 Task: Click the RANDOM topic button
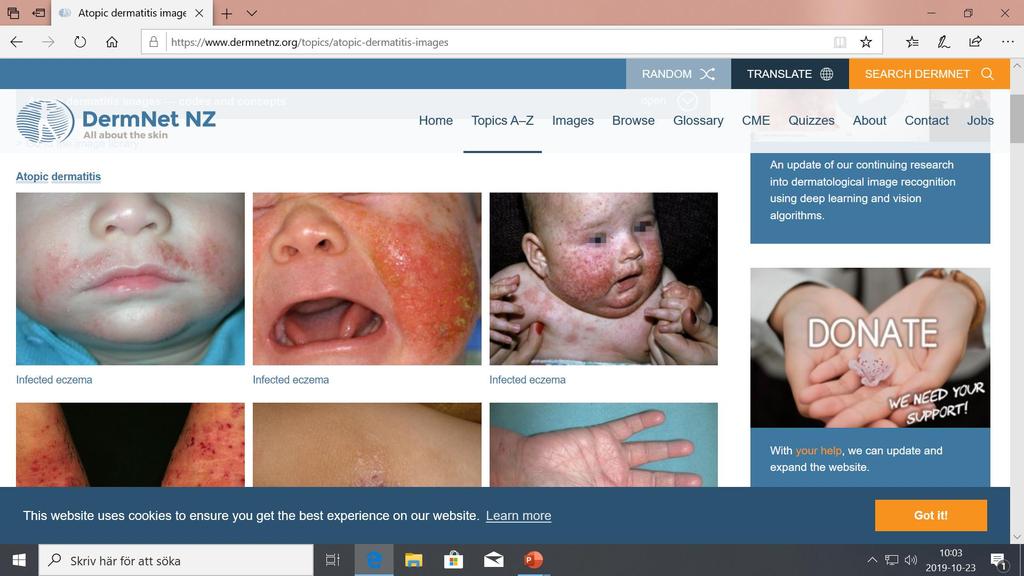[678, 74]
